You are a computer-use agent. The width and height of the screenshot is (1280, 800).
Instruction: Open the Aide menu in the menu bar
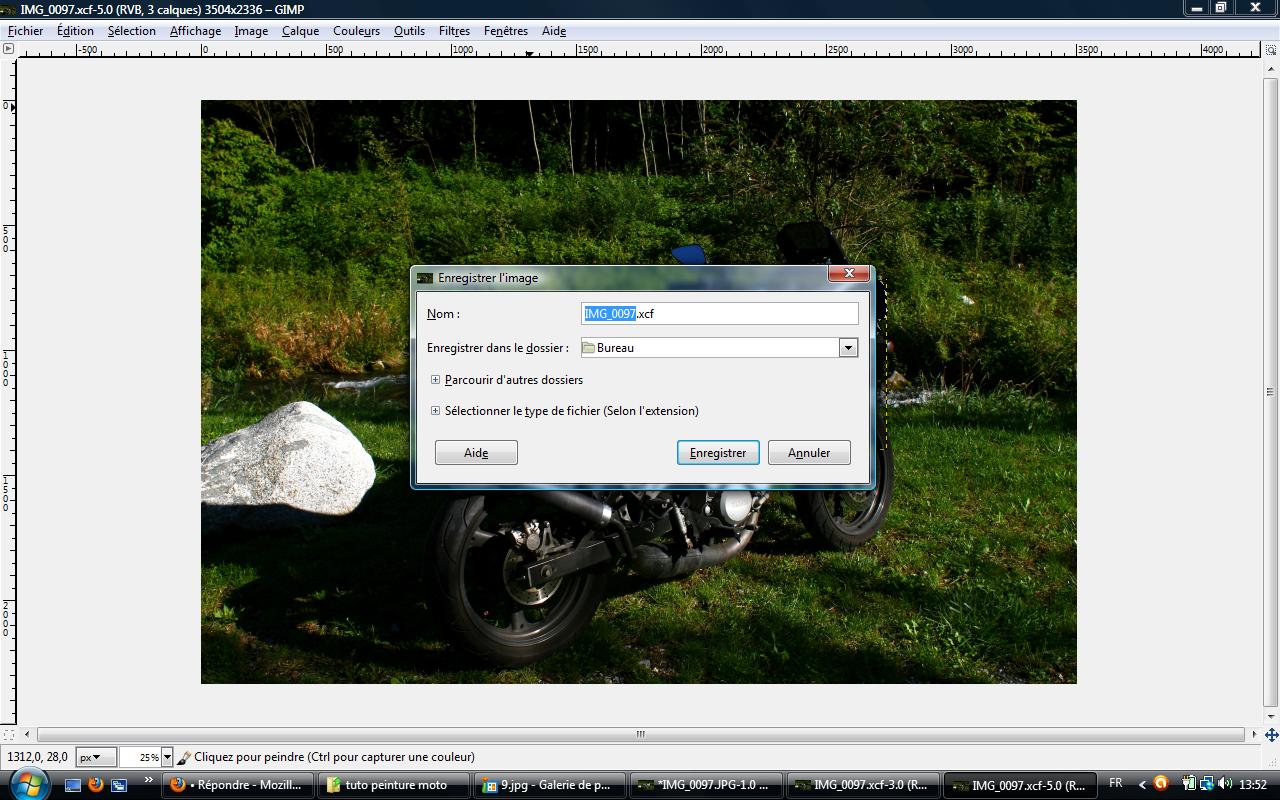tap(554, 31)
